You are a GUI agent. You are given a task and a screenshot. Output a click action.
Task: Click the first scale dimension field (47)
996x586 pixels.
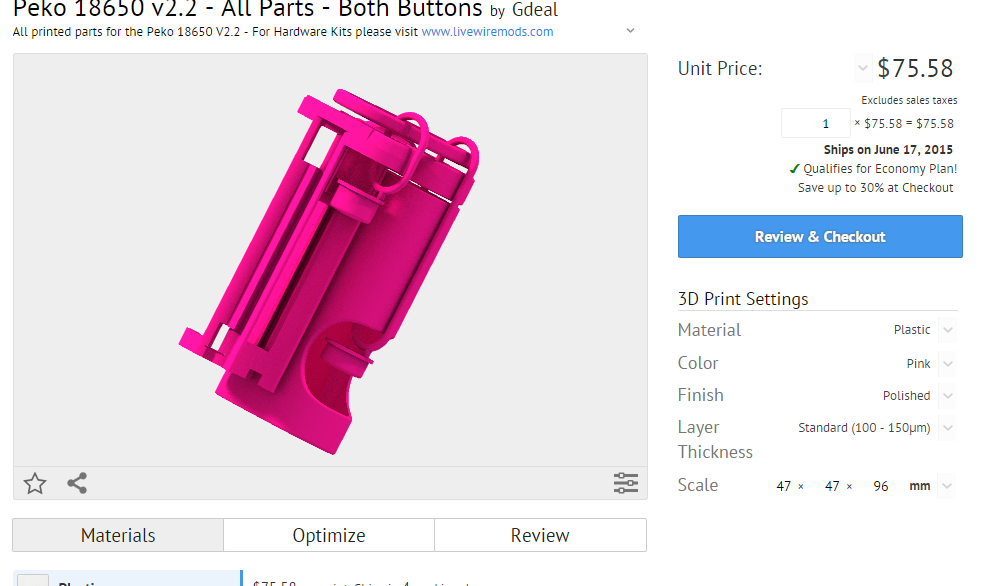click(x=784, y=486)
